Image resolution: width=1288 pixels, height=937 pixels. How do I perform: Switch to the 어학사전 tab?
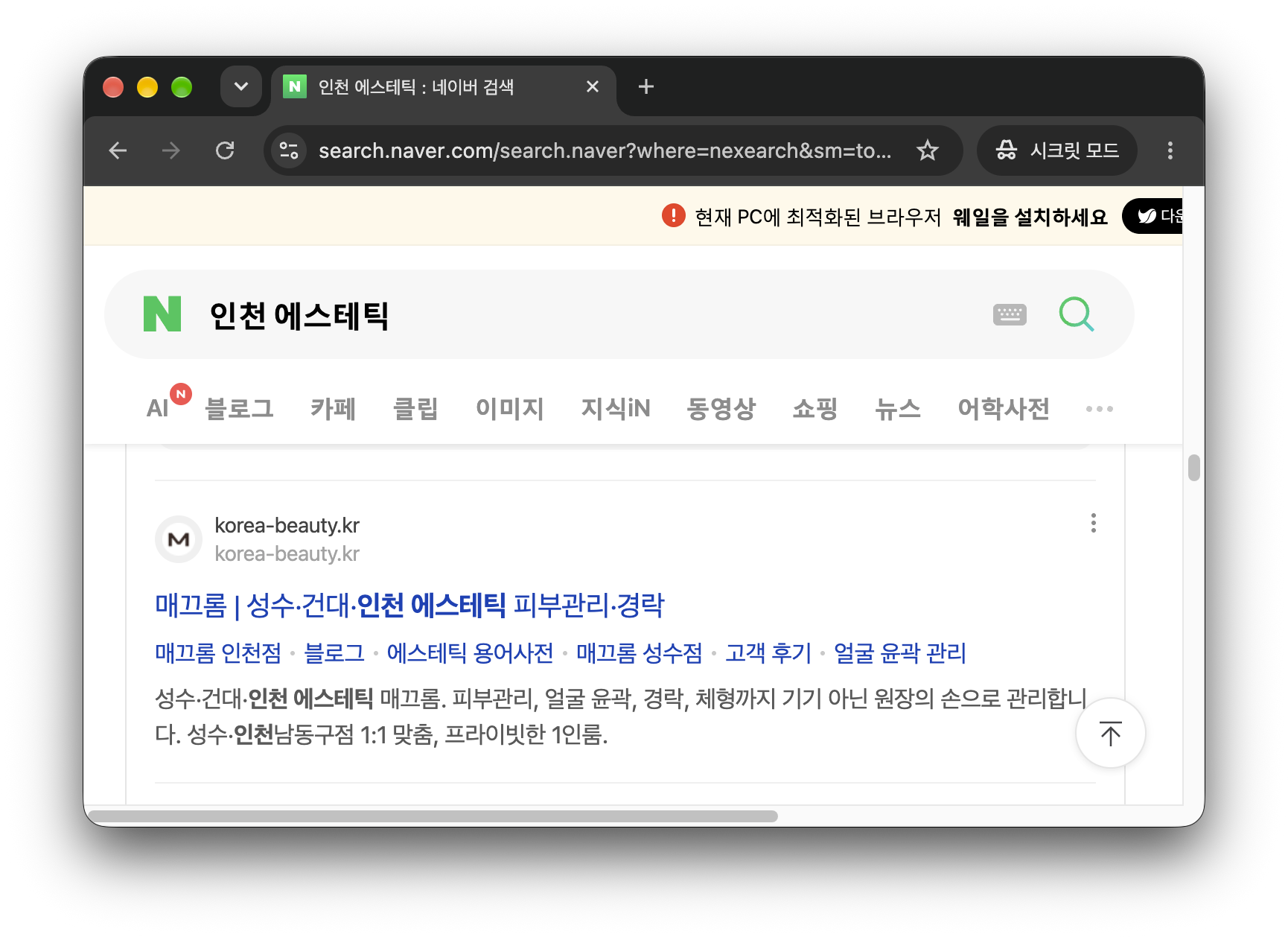(x=1004, y=408)
